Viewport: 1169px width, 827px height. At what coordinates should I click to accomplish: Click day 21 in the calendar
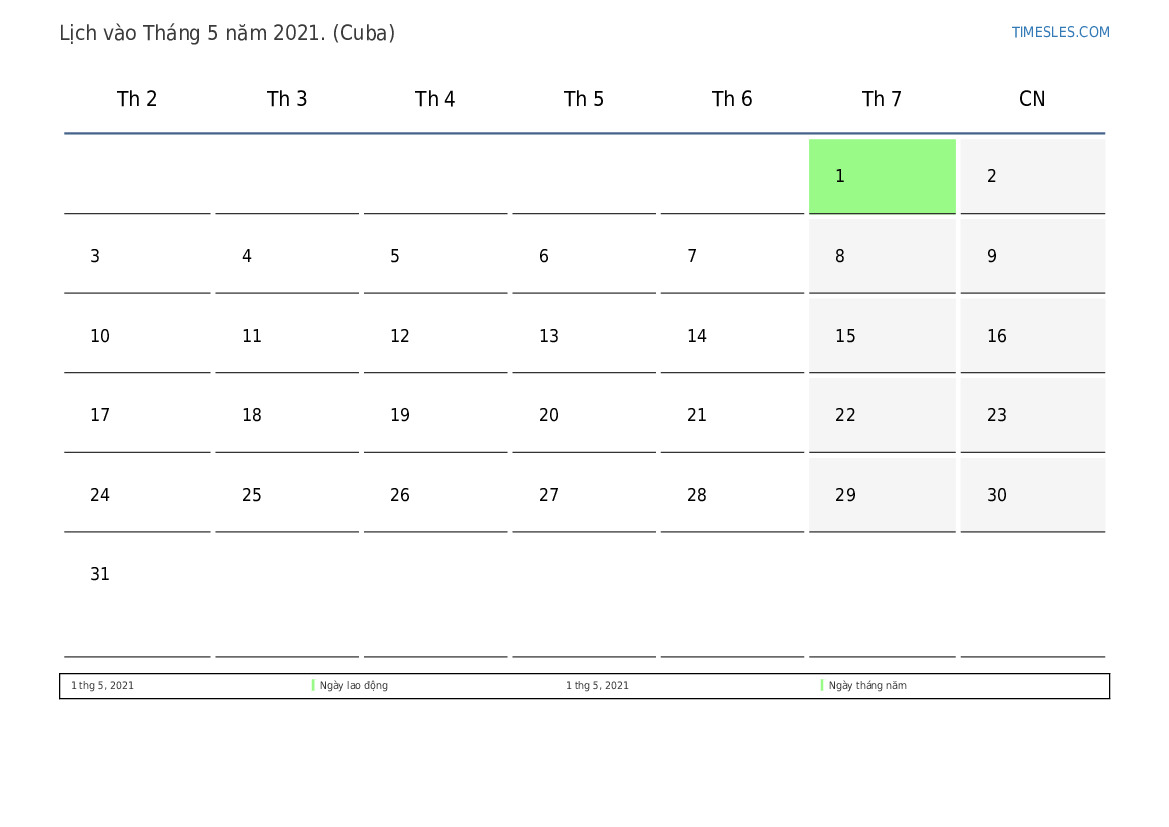(732, 415)
